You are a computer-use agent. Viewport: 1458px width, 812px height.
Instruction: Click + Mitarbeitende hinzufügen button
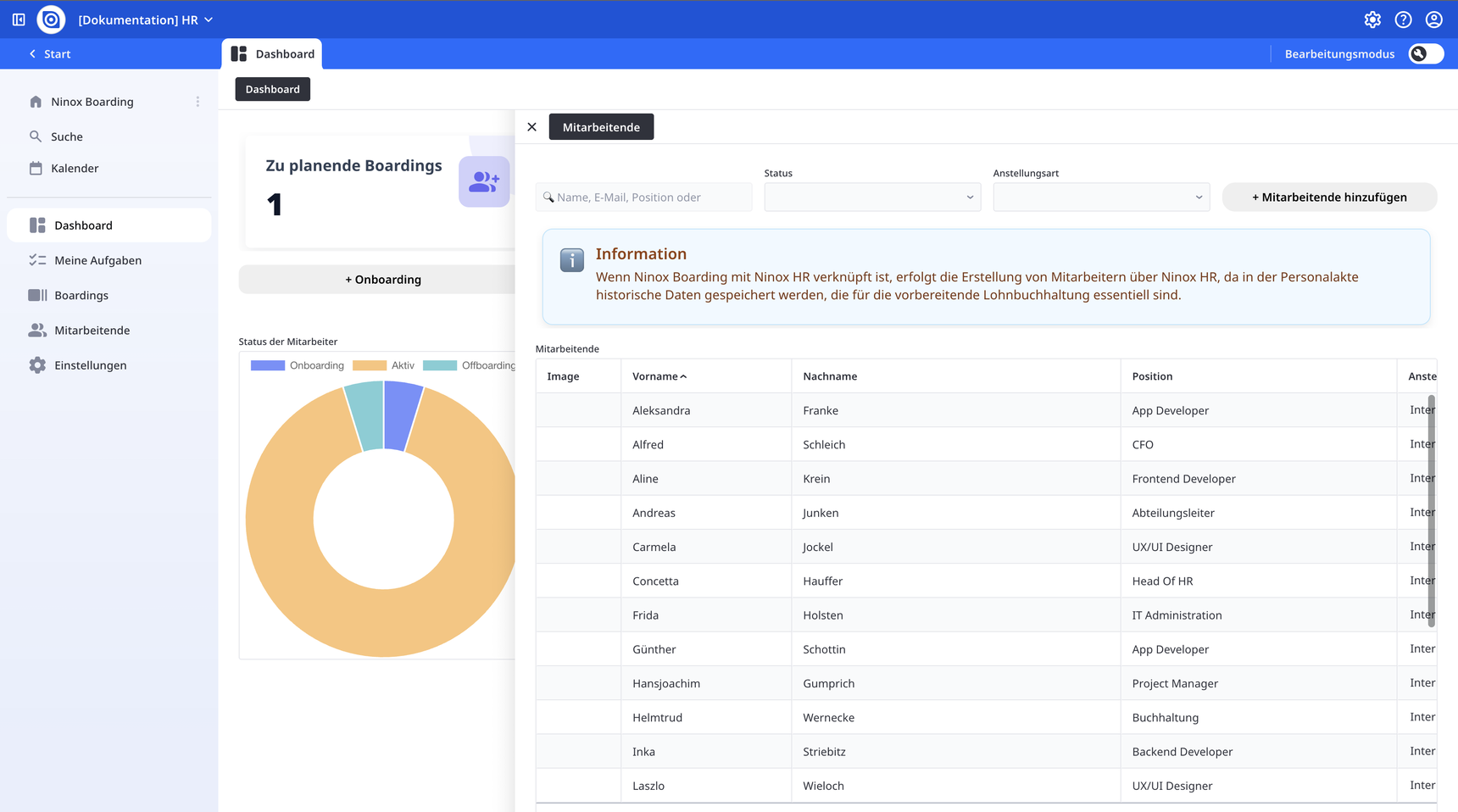[1328, 197]
